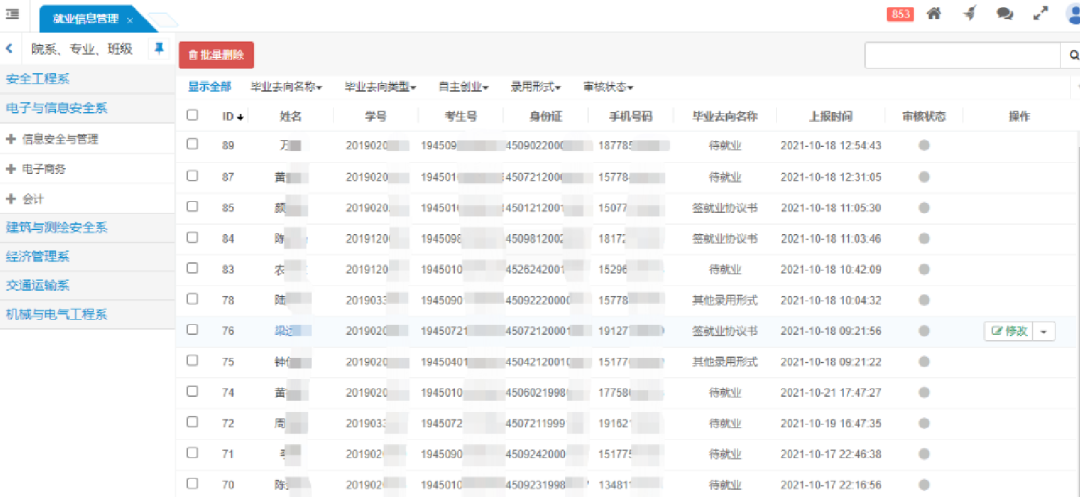Click the search magnifier icon
The image size is (1080, 497).
(1070, 56)
